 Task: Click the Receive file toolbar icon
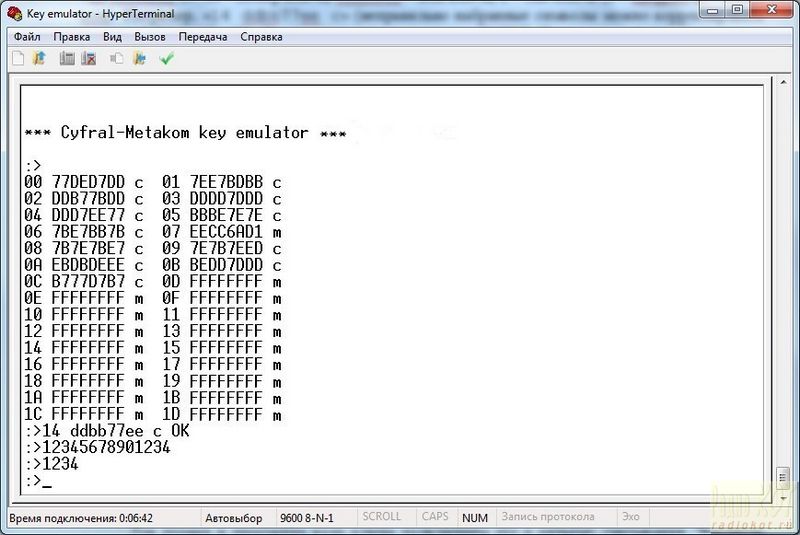139,59
